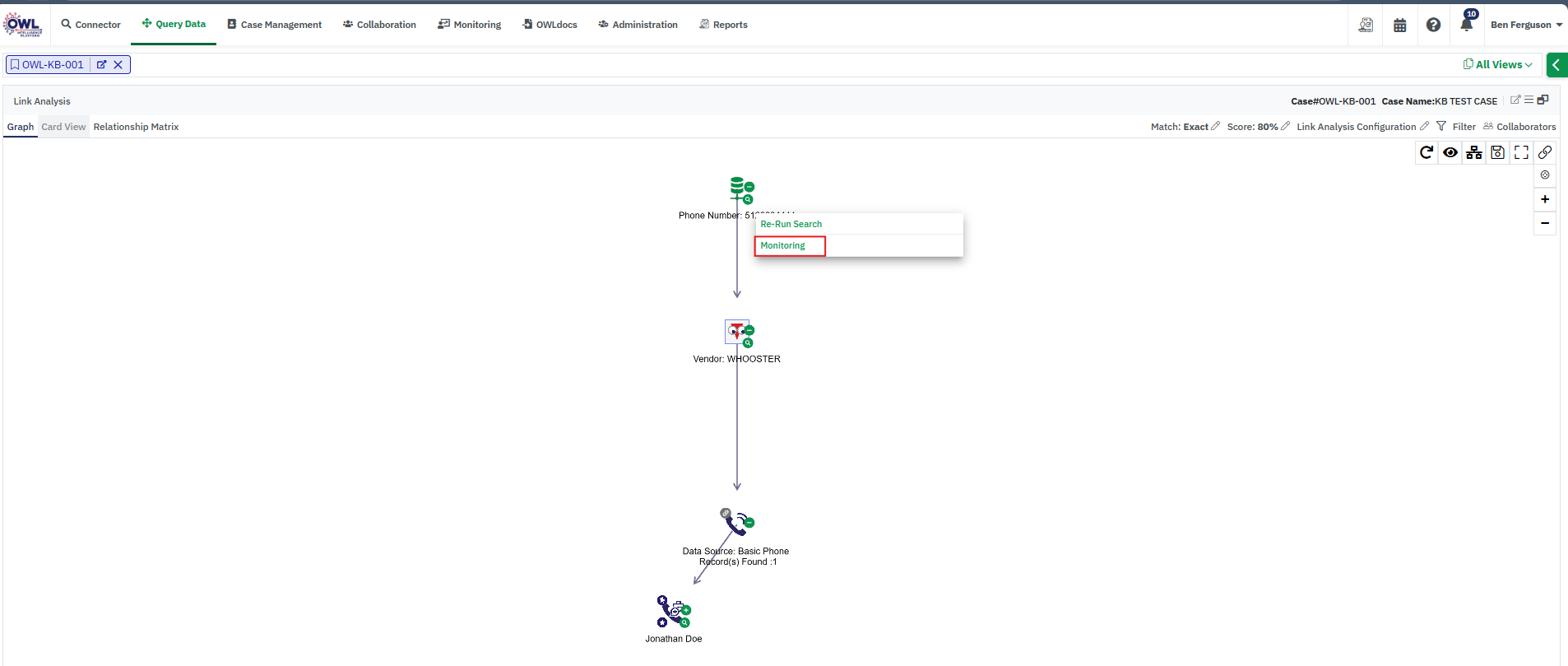
Task: Recenter the graph with the target icon
Action: (1545, 175)
